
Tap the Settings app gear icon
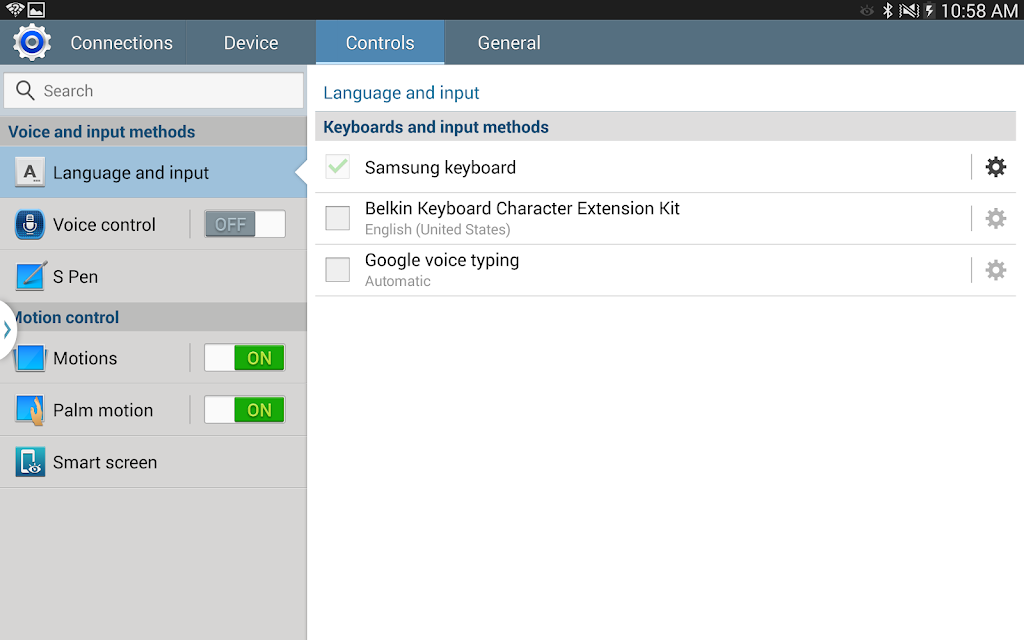point(31,42)
